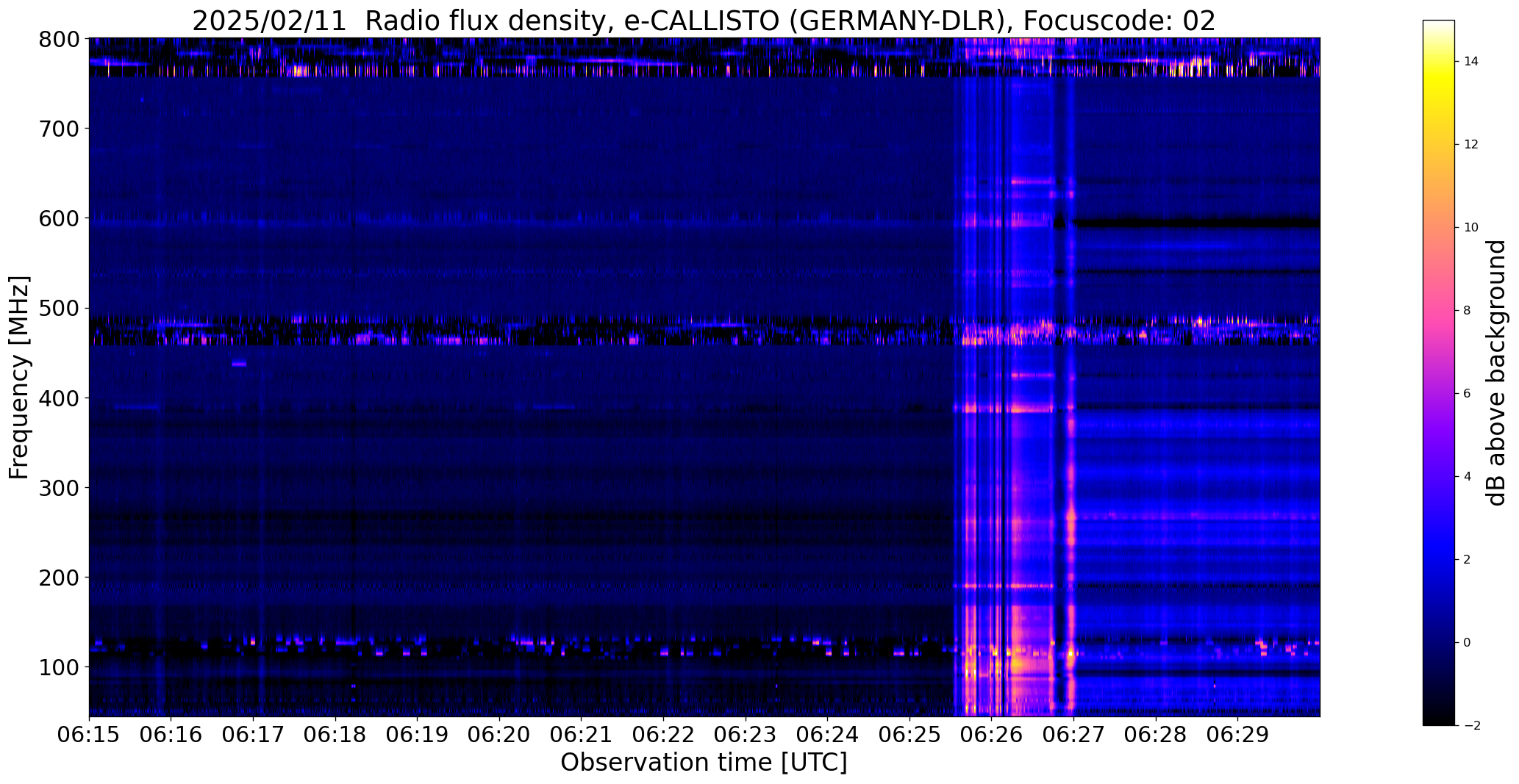This screenshot has height=784, width=1519.
Task: Click the colorbar tick label 0
Action: 1467,643
